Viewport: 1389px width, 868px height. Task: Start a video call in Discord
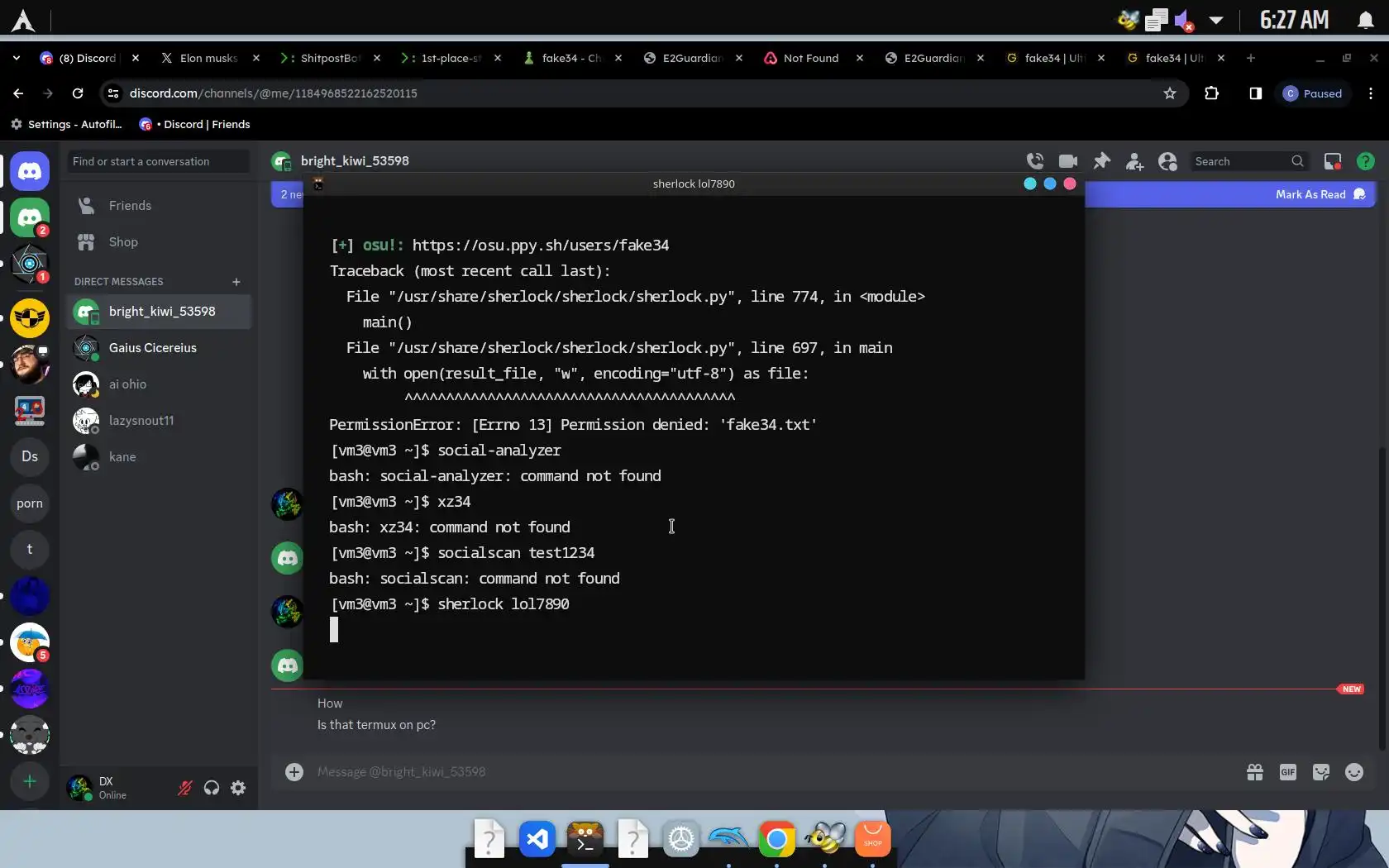tap(1068, 161)
